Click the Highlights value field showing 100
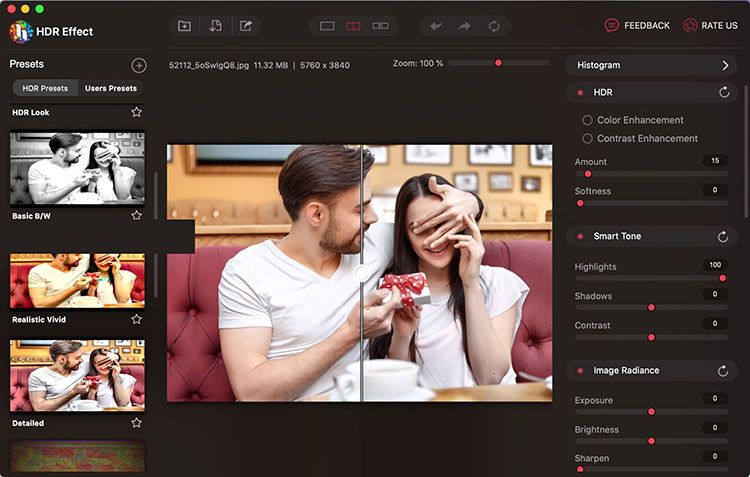The image size is (750, 477). point(715,265)
